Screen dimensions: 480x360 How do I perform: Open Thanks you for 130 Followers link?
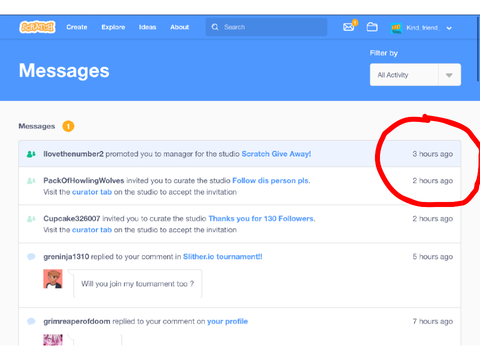(262, 219)
